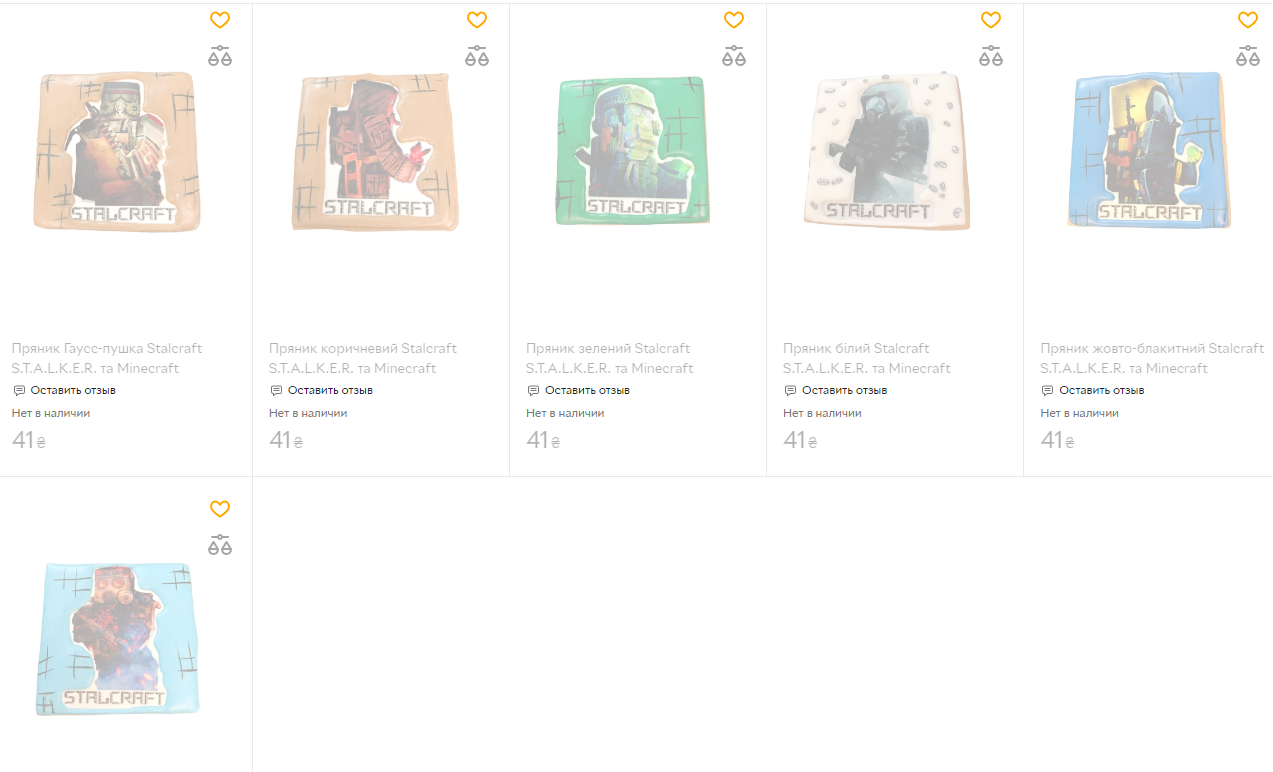The image size is (1273, 772).
Task: Compare the коричневий Stalcraft gingerbread
Action: point(477,56)
